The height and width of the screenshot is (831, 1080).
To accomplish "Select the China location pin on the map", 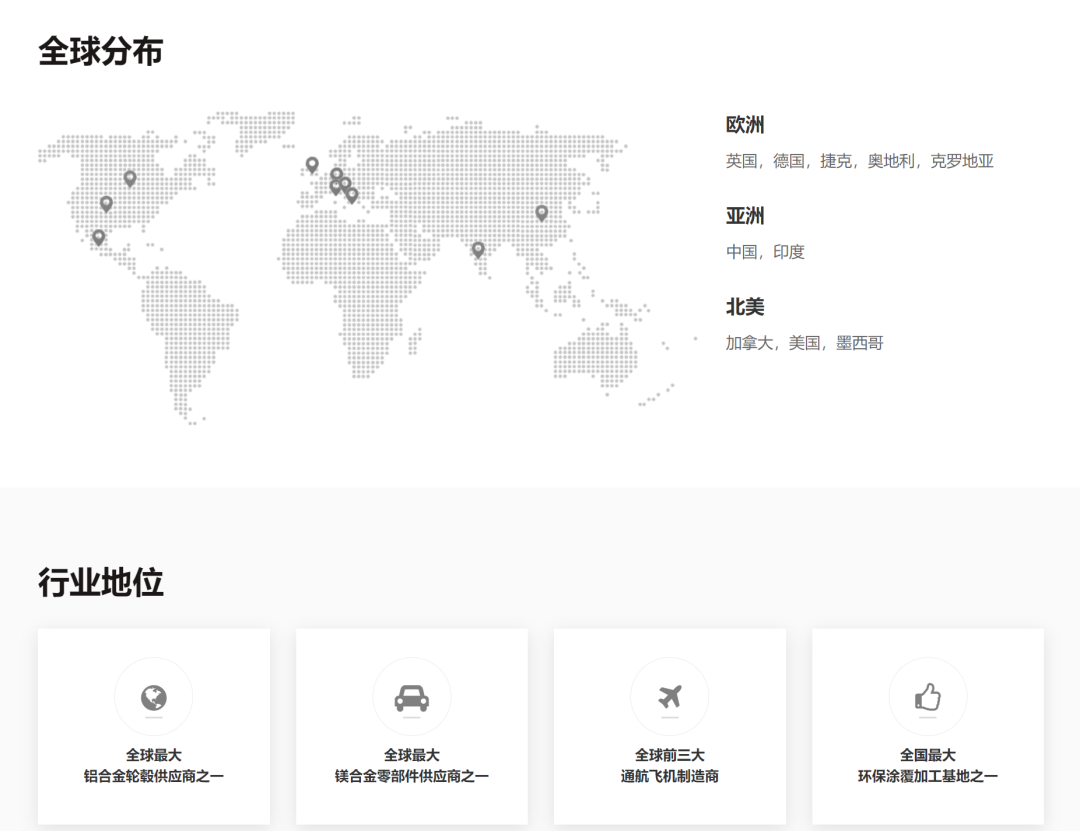I will [x=542, y=212].
